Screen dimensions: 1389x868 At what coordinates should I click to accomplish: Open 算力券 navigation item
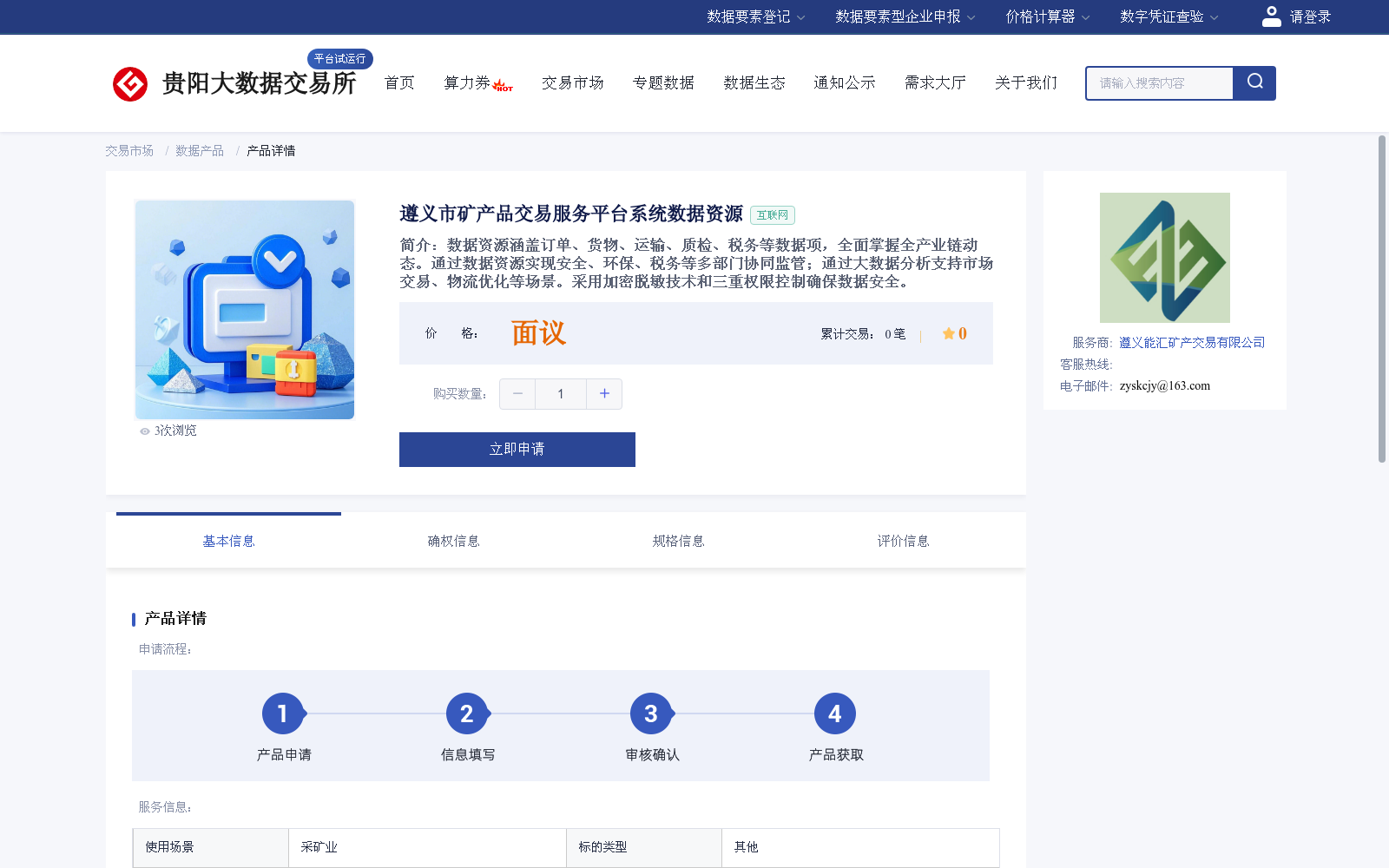(x=467, y=83)
